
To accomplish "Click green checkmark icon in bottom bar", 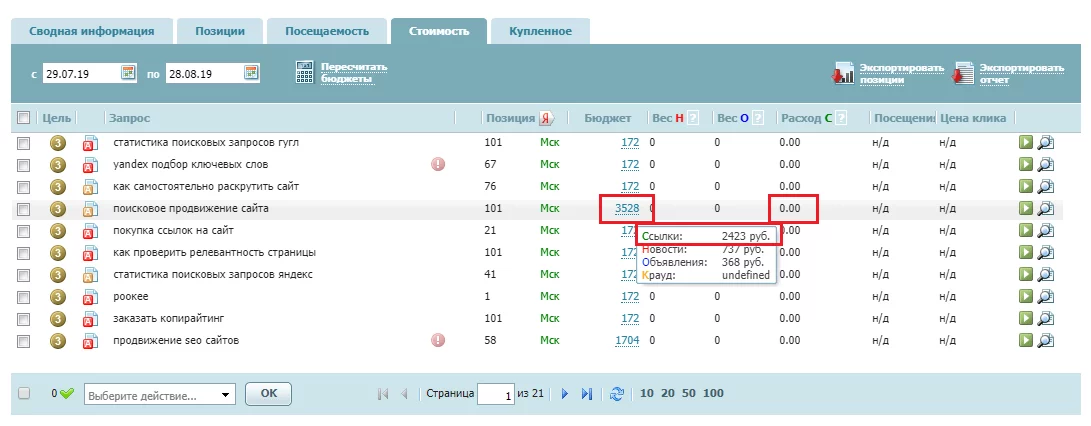I will [66, 394].
